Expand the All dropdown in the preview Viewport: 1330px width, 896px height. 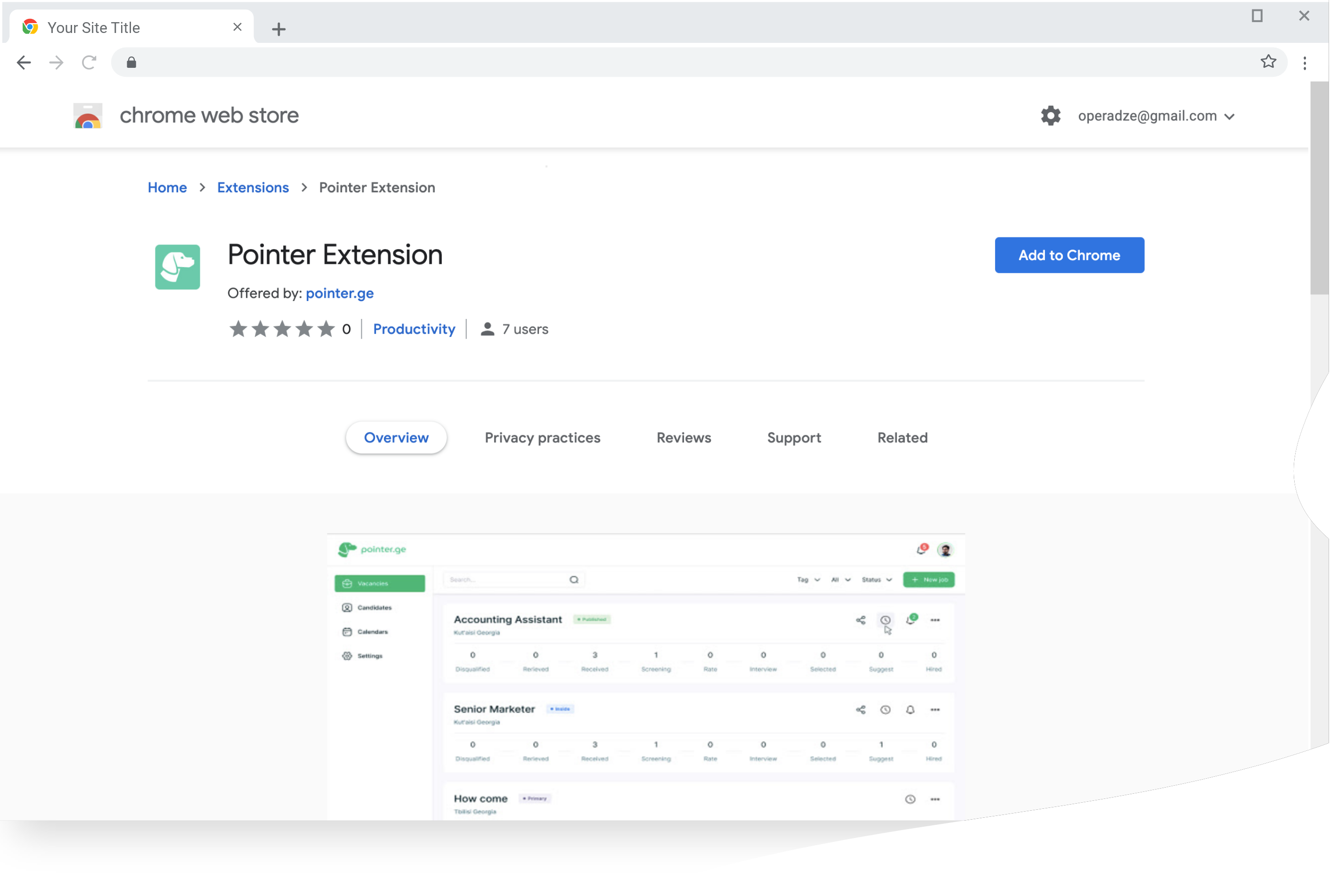click(x=840, y=579)
